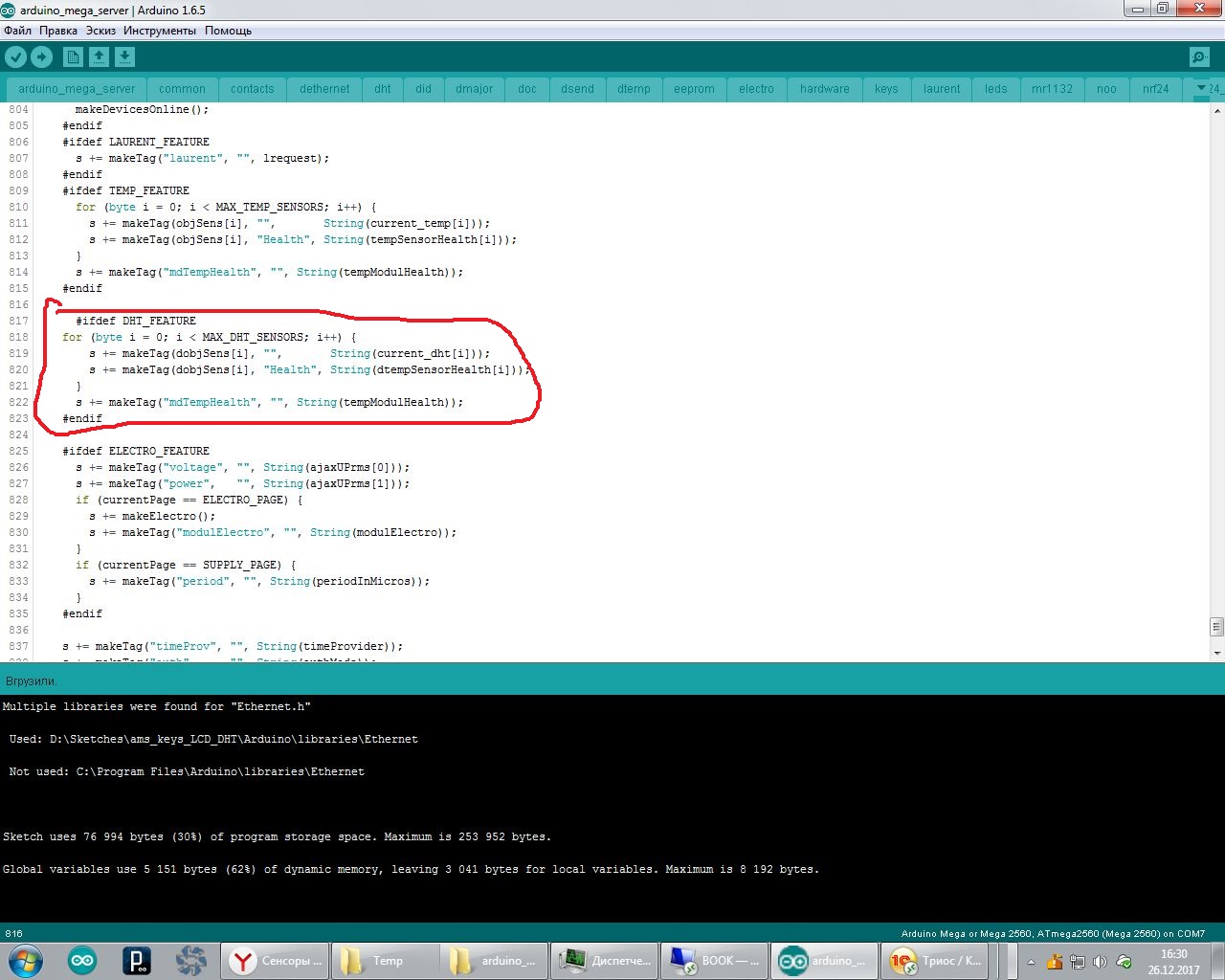The height and width of the screenshot is (980, 1225).
Task: Open the Инструменты menu
Action: [x=160, y=31]
